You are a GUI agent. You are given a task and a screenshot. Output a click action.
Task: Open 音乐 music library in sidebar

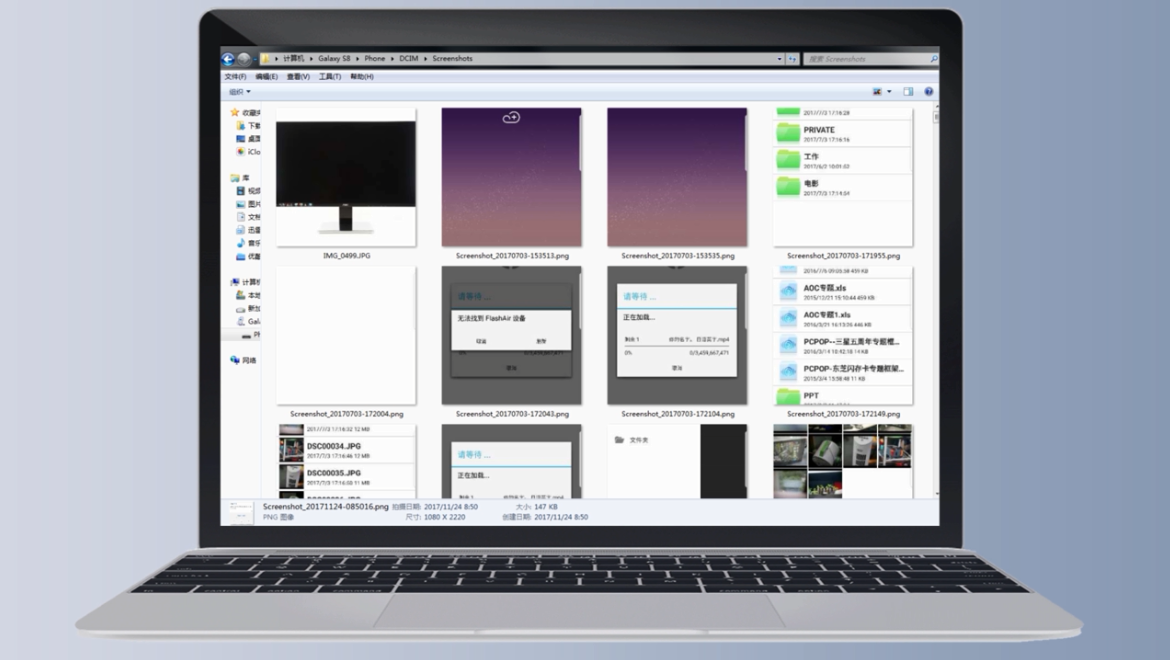tap(248, 243)
